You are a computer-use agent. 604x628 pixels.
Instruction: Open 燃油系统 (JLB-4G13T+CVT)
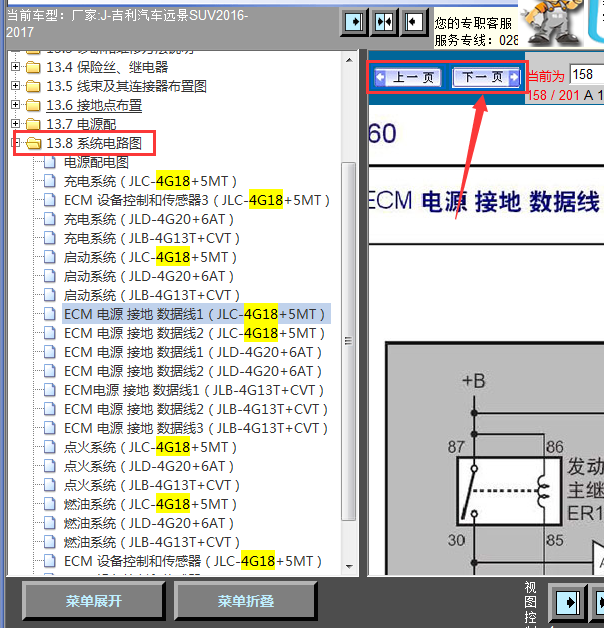click(x=152, y=542)
